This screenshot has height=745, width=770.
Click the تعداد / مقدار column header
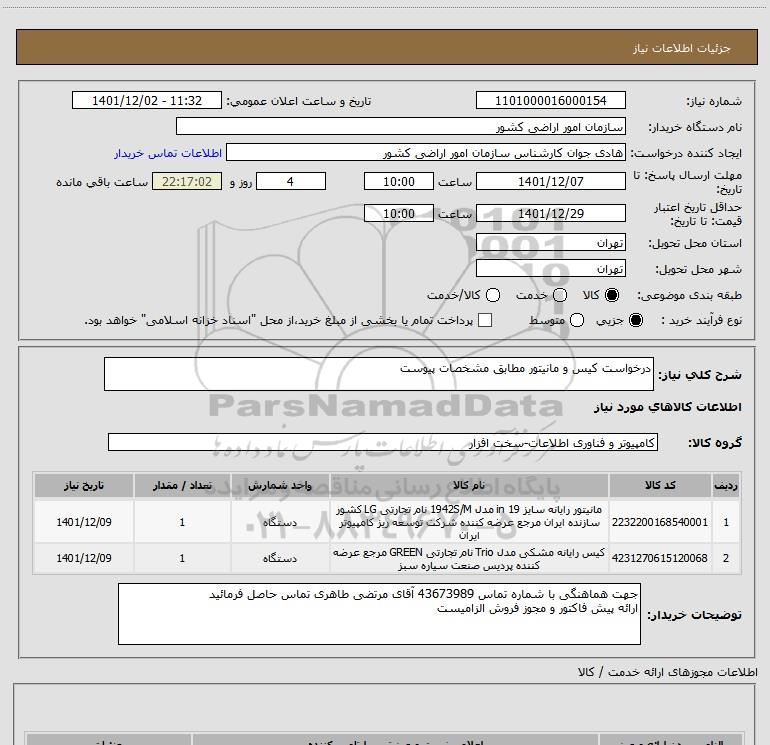pyautogui.click(x=182, y=485)
